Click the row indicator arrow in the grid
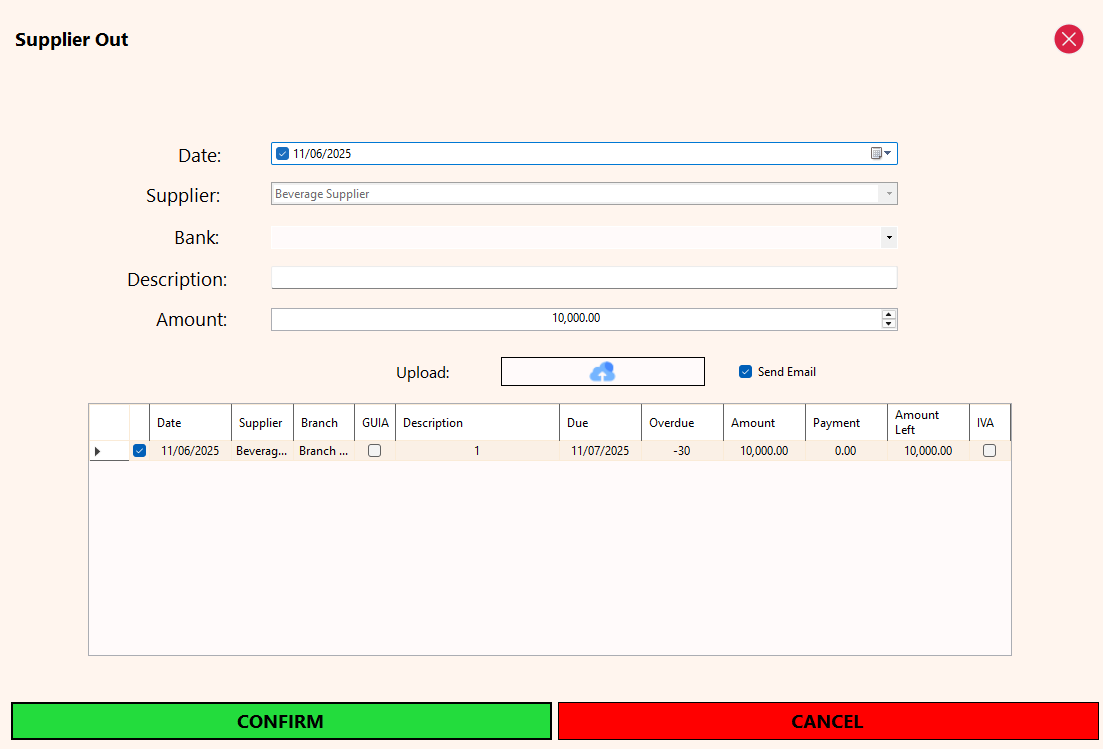This screenshot has height=749, width=1103. click(x=98, y=451)
